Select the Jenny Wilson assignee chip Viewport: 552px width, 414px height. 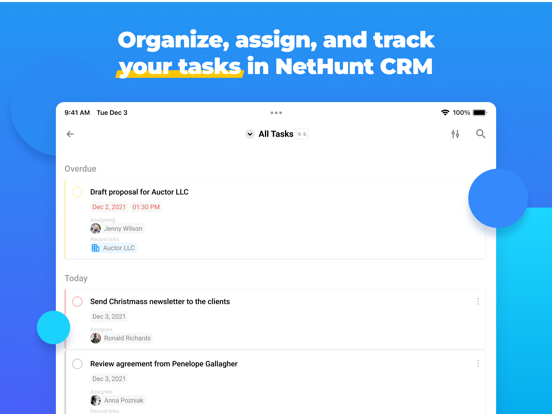(x=117, y=228)
